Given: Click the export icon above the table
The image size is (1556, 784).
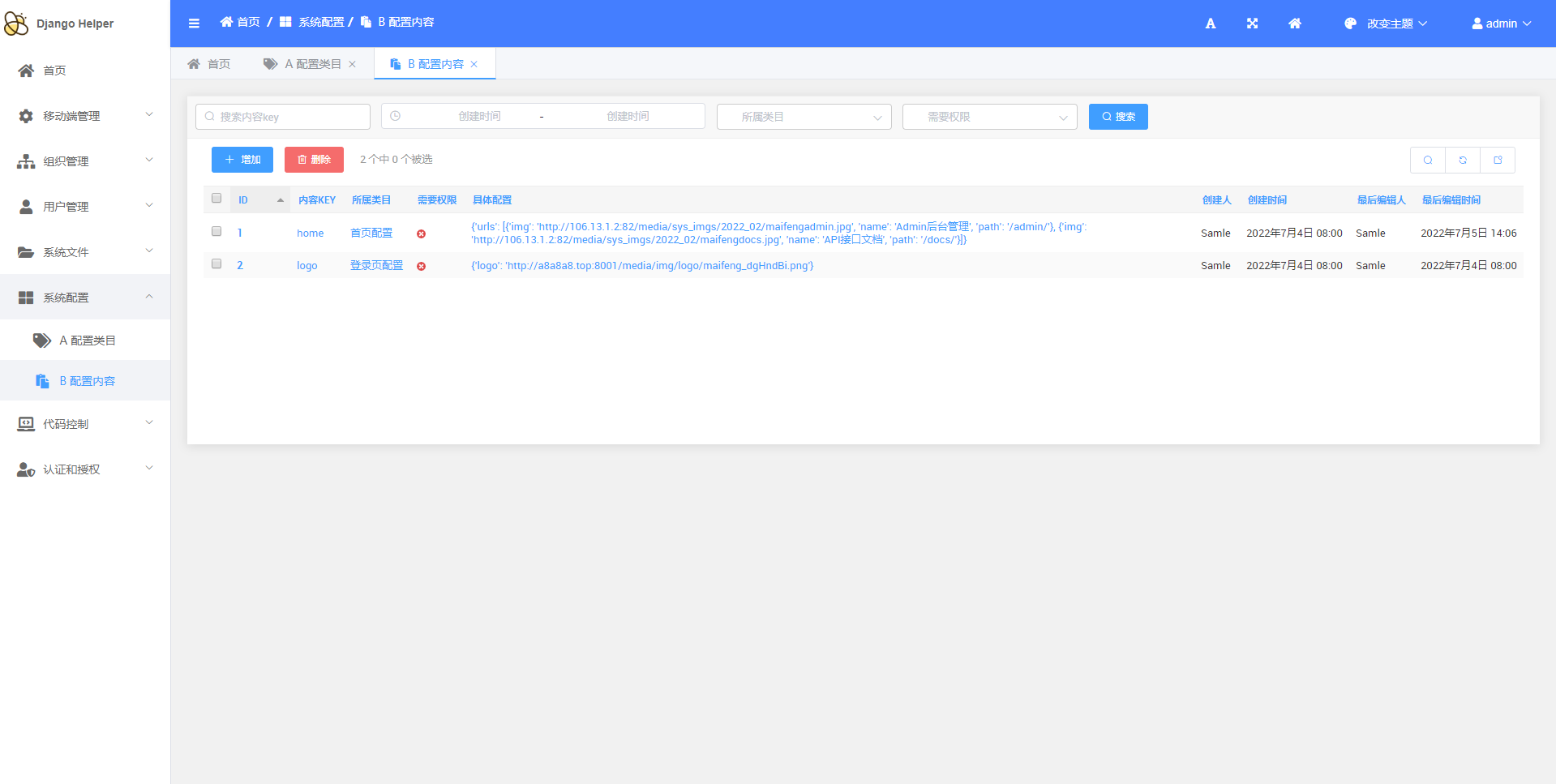Looking at the screenshot, I should pyautogui.click(x=1498, y=161).
